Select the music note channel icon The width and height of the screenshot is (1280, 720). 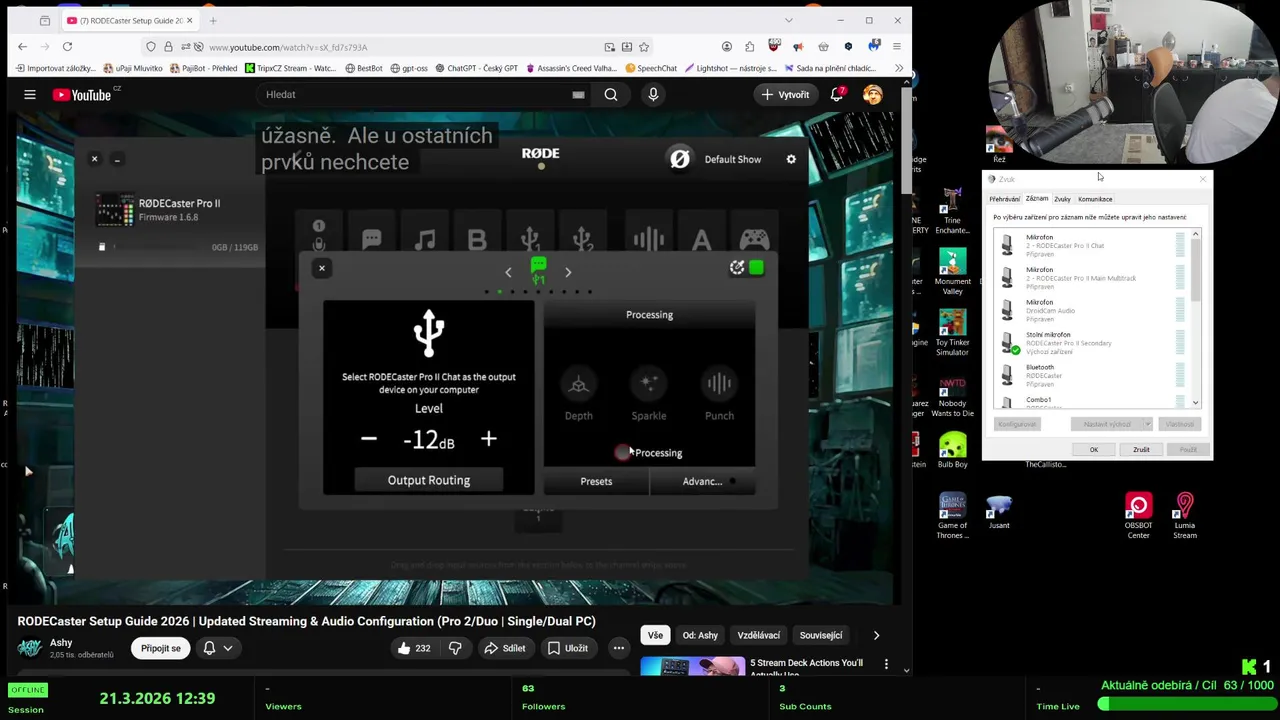tap(425, 239)
